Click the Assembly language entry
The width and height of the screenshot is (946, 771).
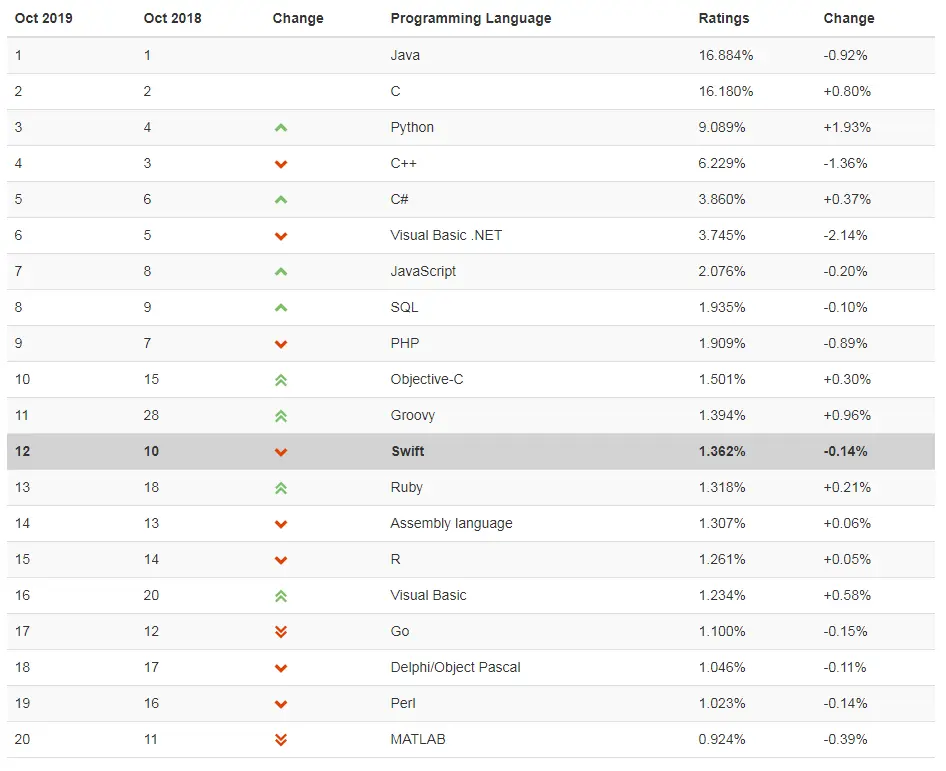pos(451,523)
